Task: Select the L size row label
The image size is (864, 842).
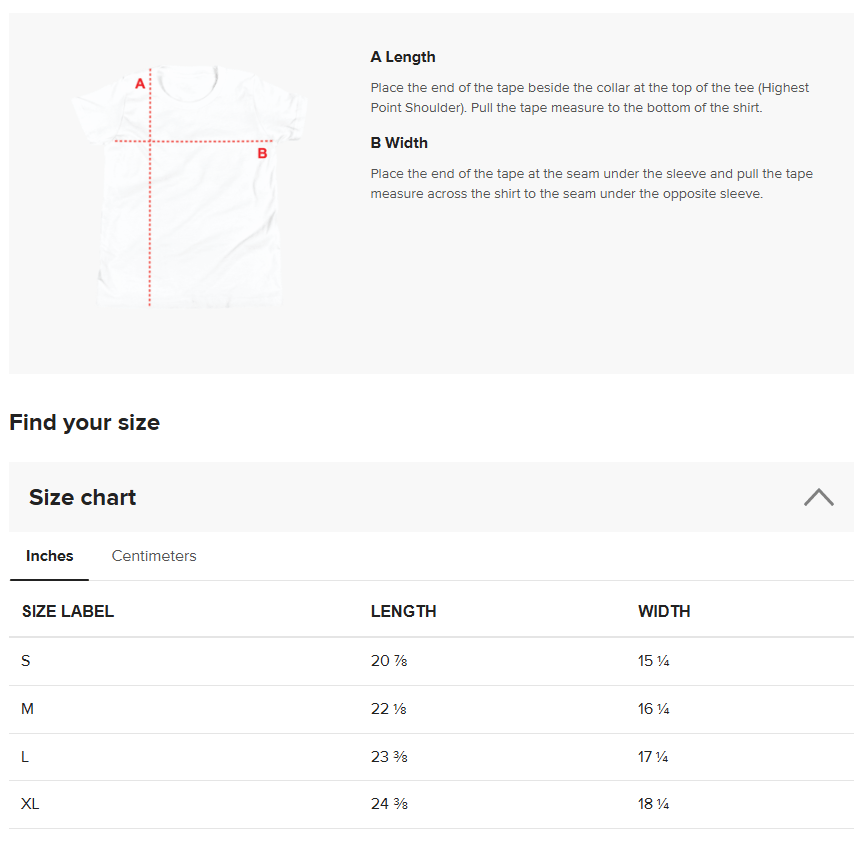Action: pos(26,757)
